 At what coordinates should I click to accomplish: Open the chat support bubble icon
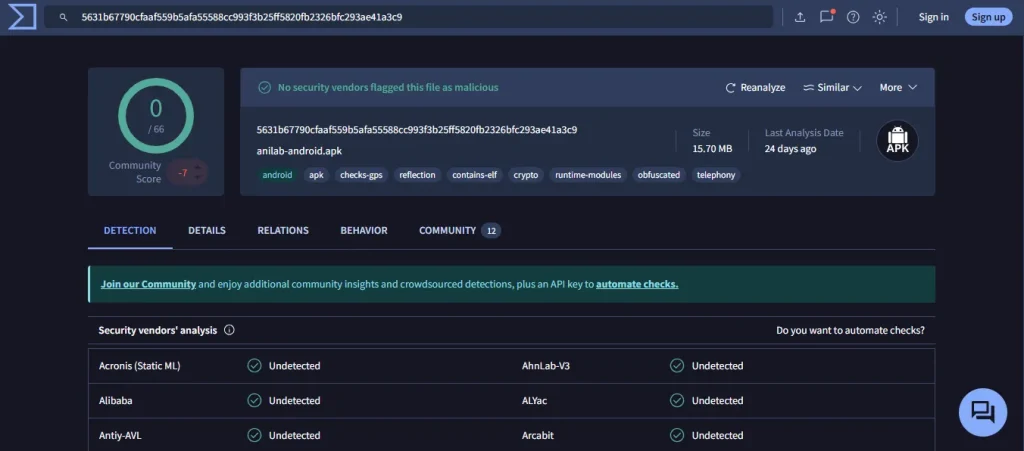click(982, 412)
